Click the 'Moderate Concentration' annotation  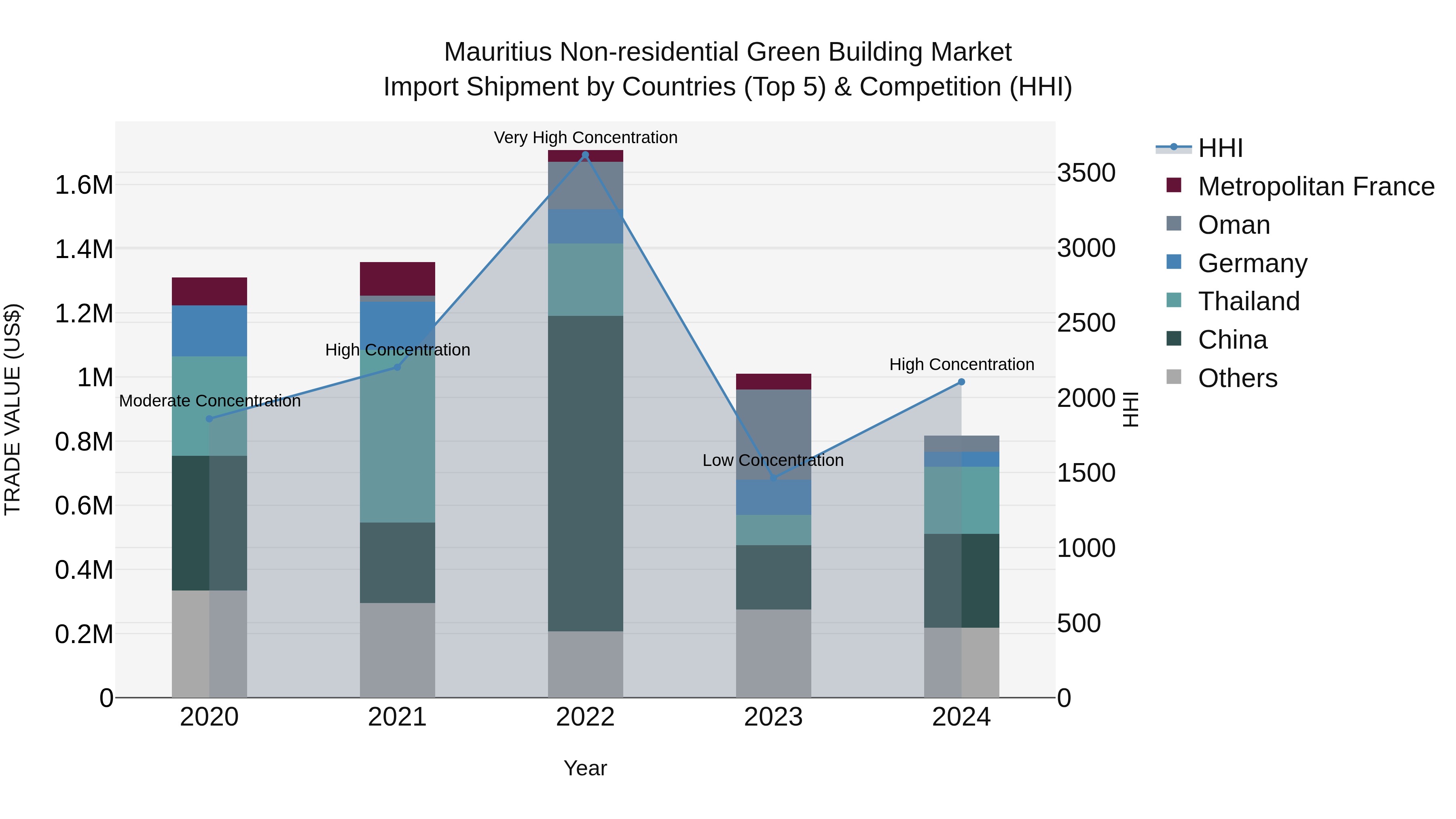(x=210, y=401)
